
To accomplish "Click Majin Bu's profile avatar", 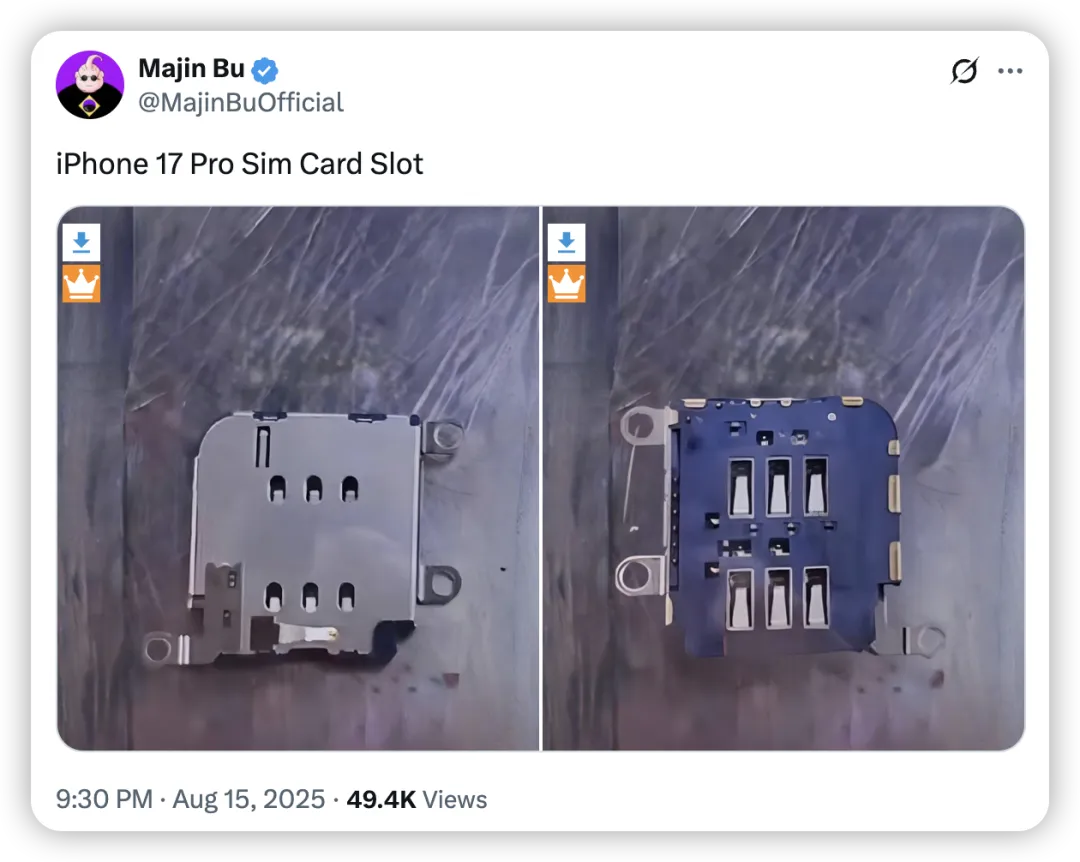I will 90,85.
